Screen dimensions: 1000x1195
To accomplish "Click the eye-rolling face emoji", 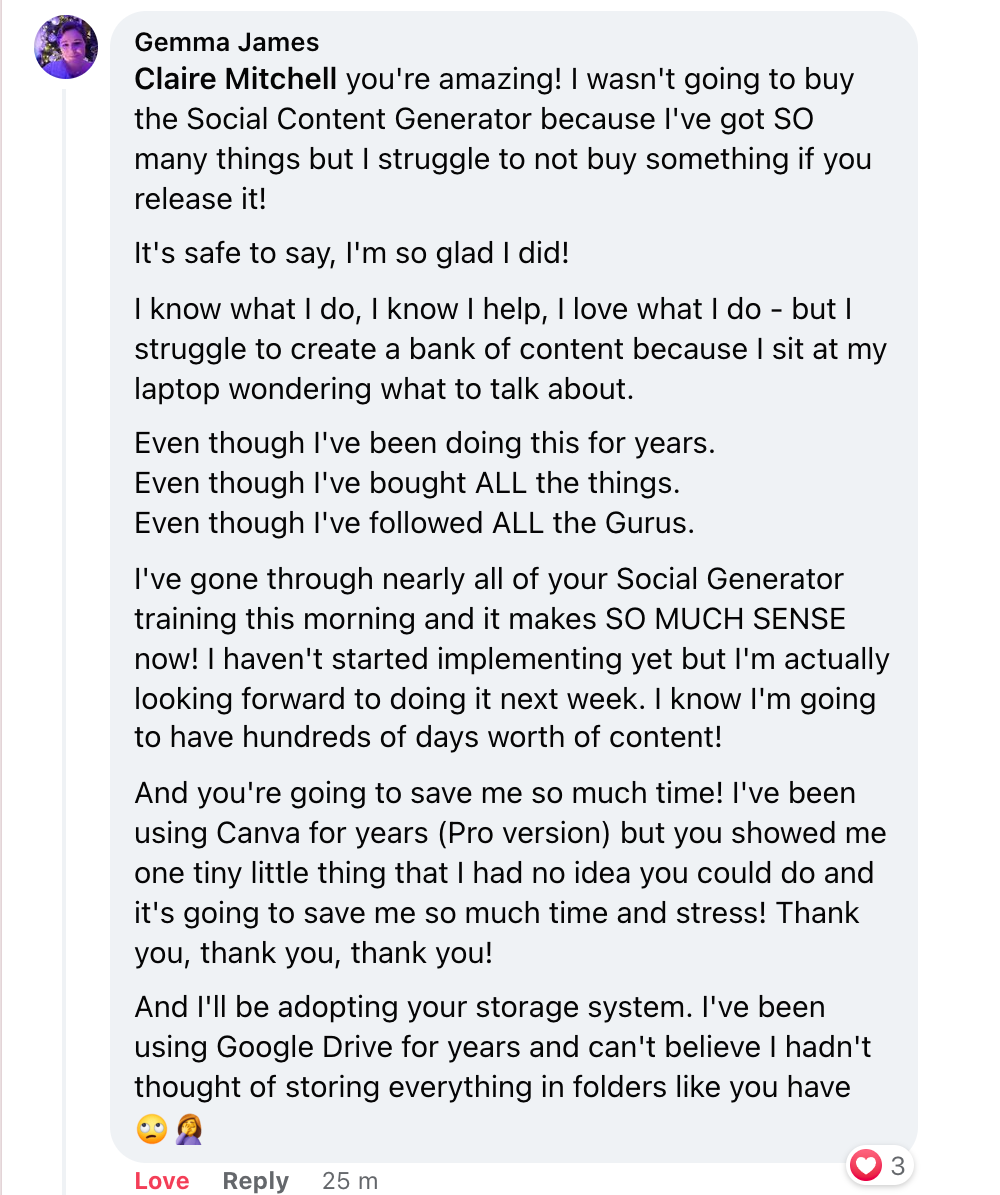I will pyautogui.click(x=152, y=1129).
